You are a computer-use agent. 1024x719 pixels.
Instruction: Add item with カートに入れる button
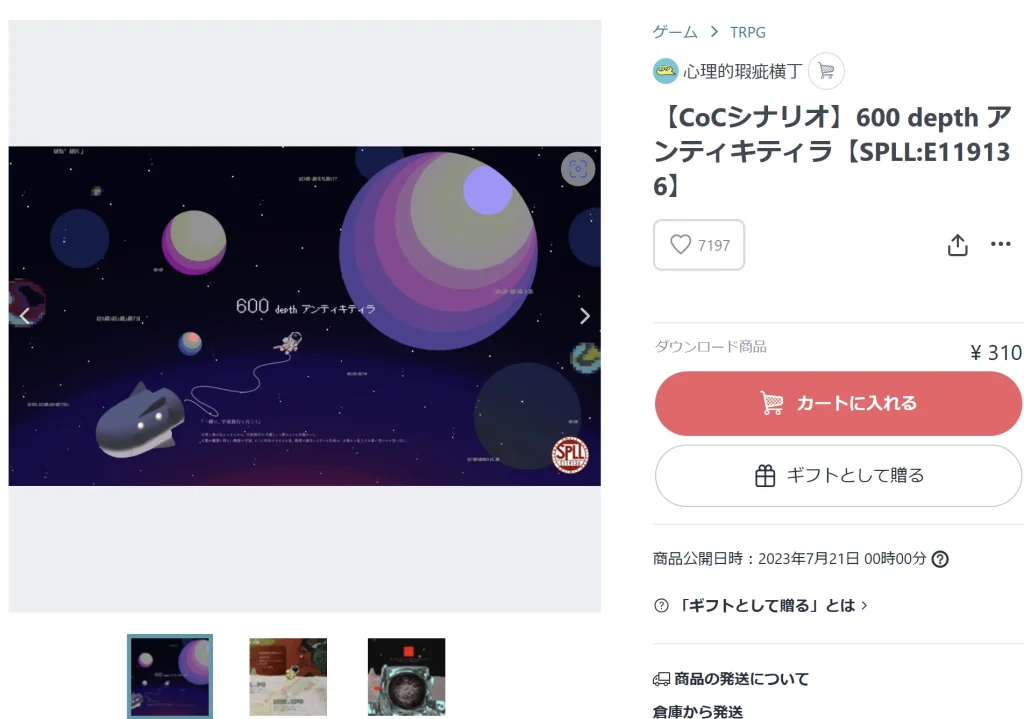(x=839, y=404)
